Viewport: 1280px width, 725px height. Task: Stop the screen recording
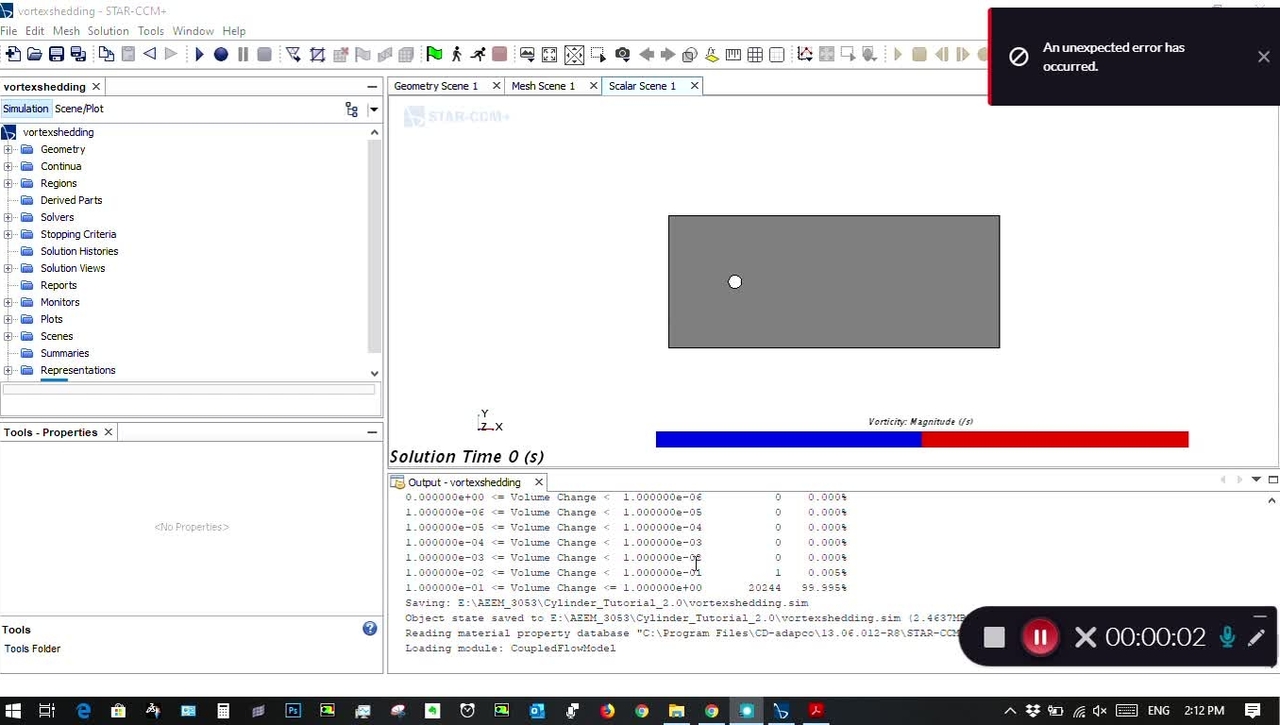coord(994,637)
